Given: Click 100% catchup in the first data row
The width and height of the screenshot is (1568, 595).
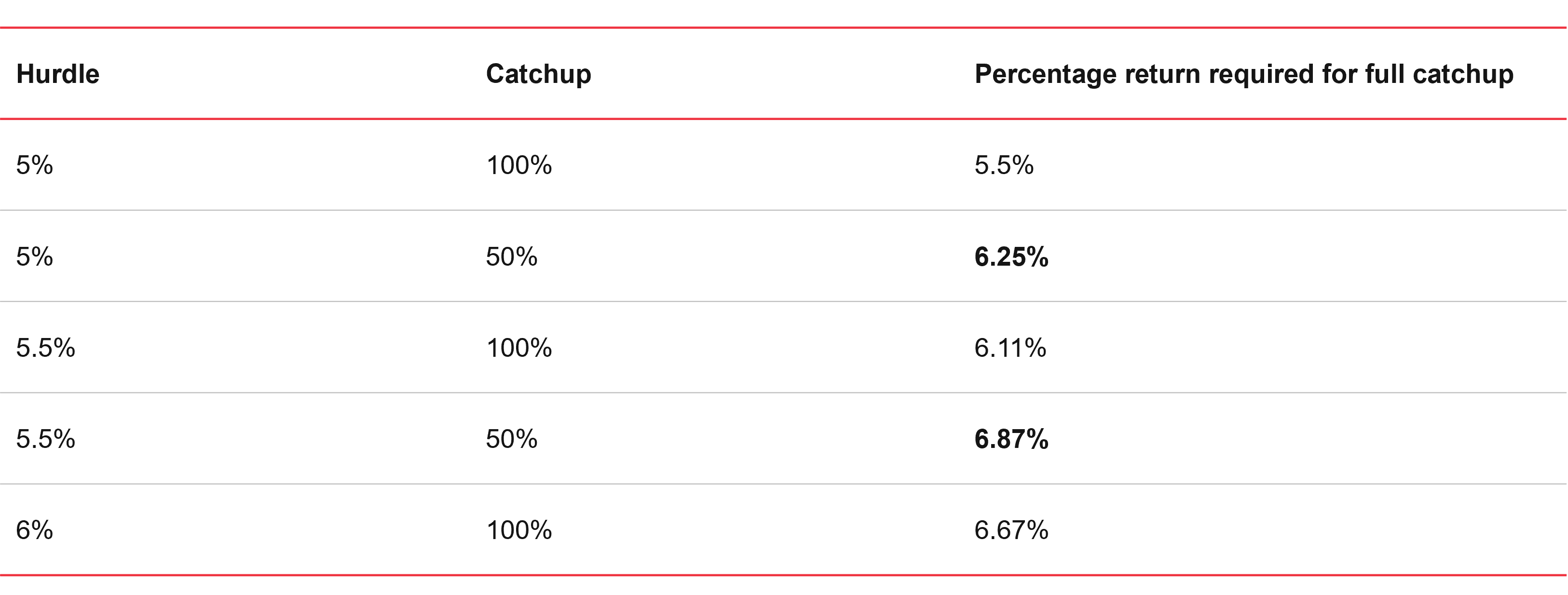Looking at the screenshot, I should [518, 165].
